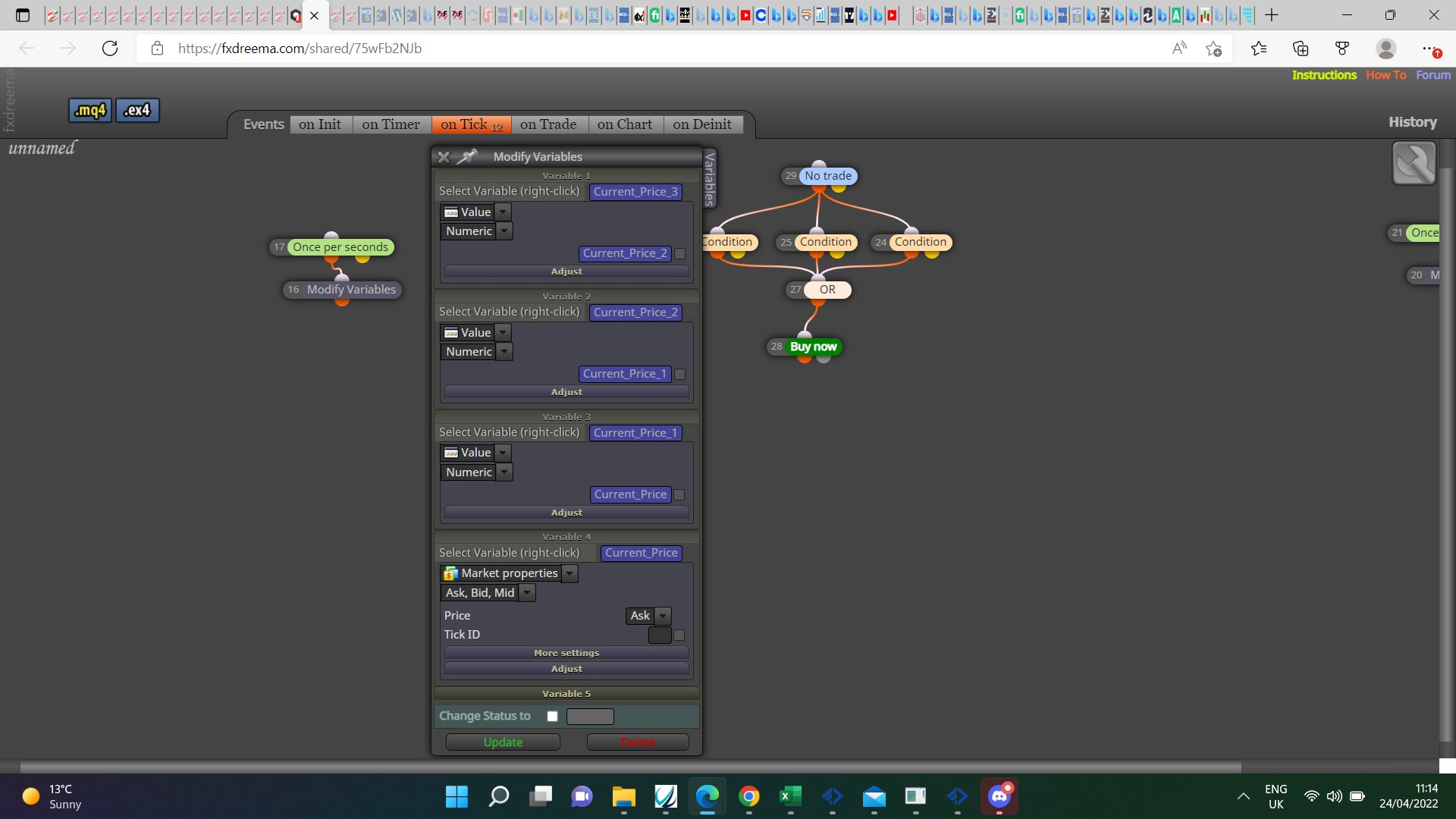Download the .mq4 file

click(90, 110)
